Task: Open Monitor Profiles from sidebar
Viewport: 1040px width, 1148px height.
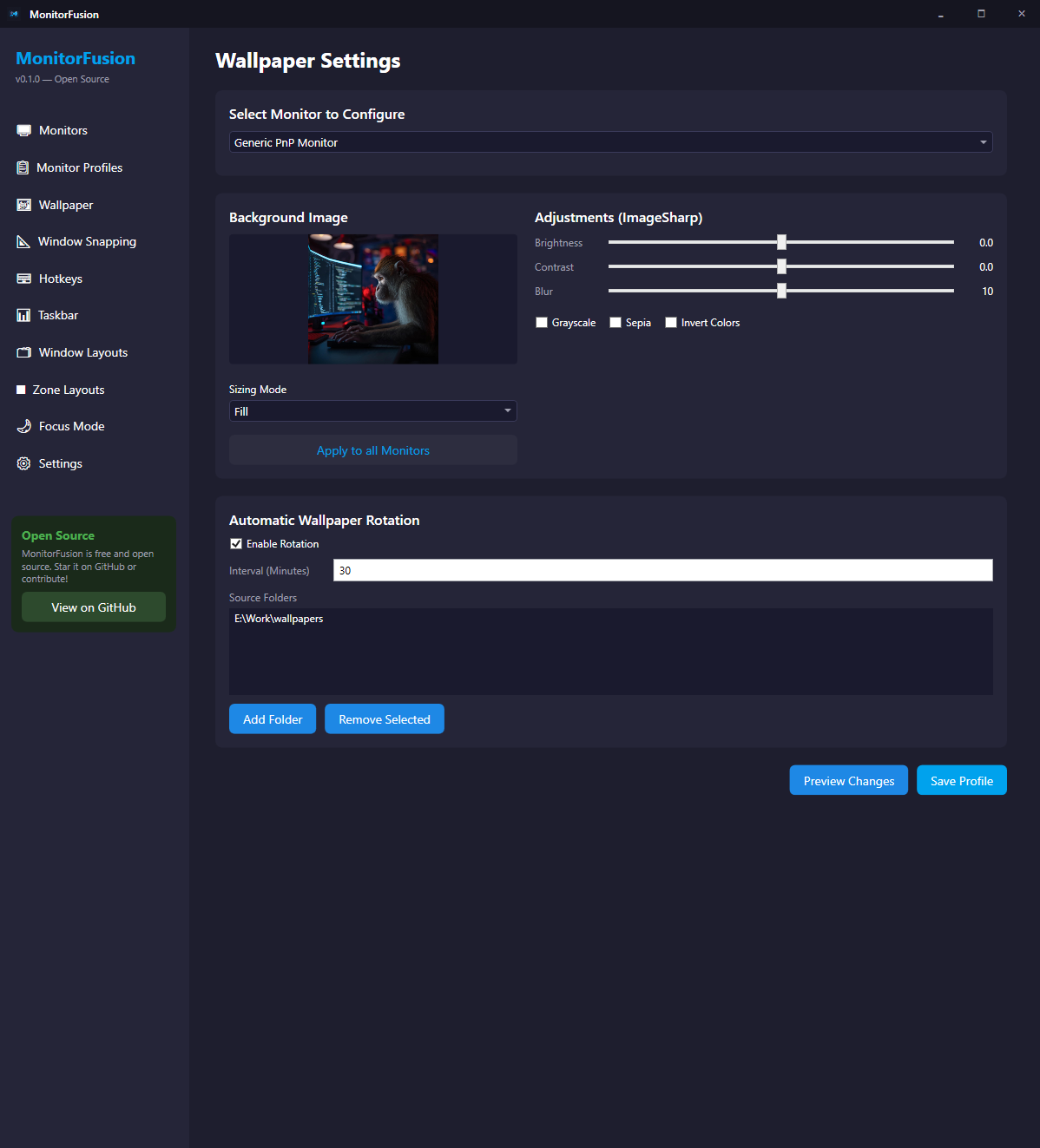Action: point(23,167)
